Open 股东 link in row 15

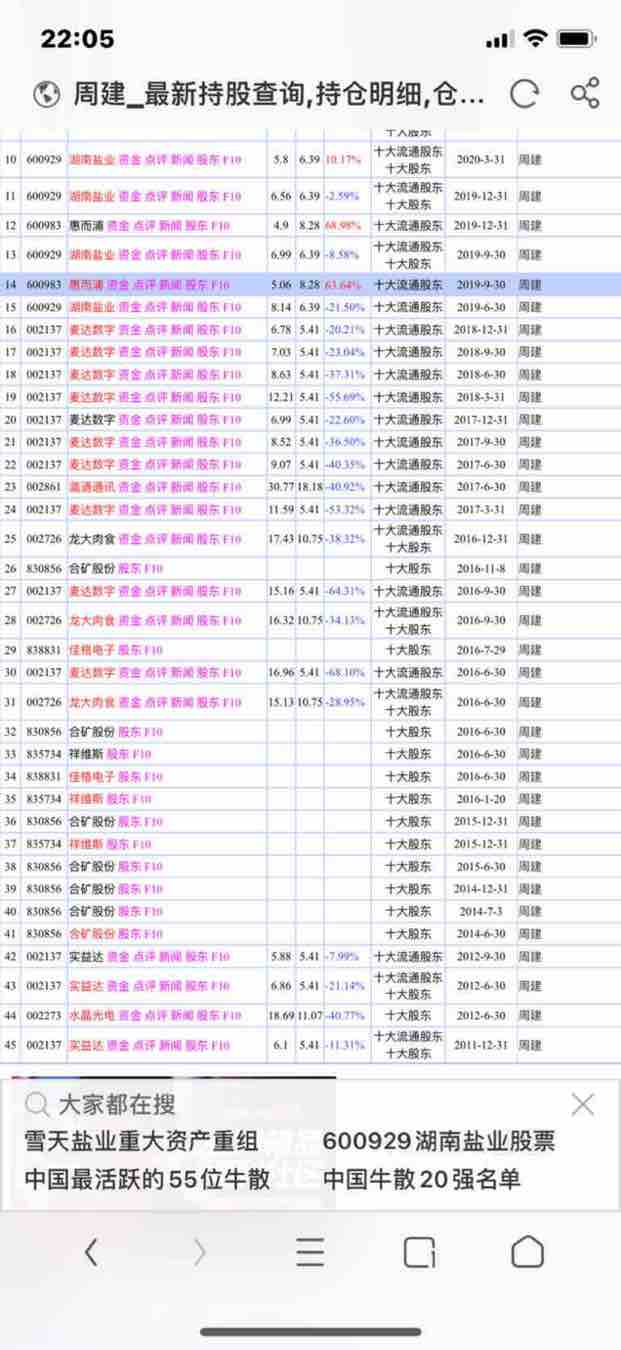[x=207, y=308]
